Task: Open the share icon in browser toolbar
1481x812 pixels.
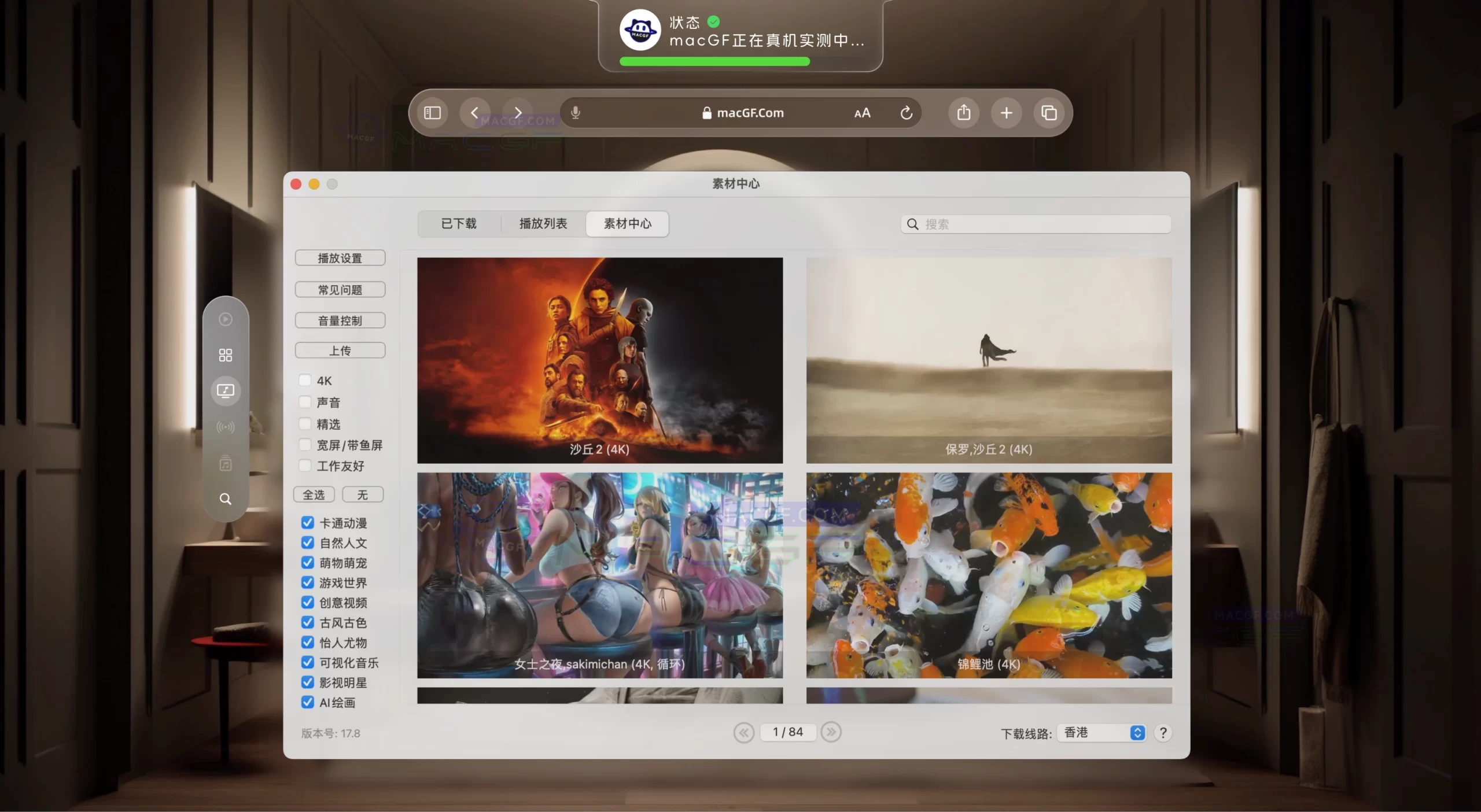Action: (x=963, y=113)
